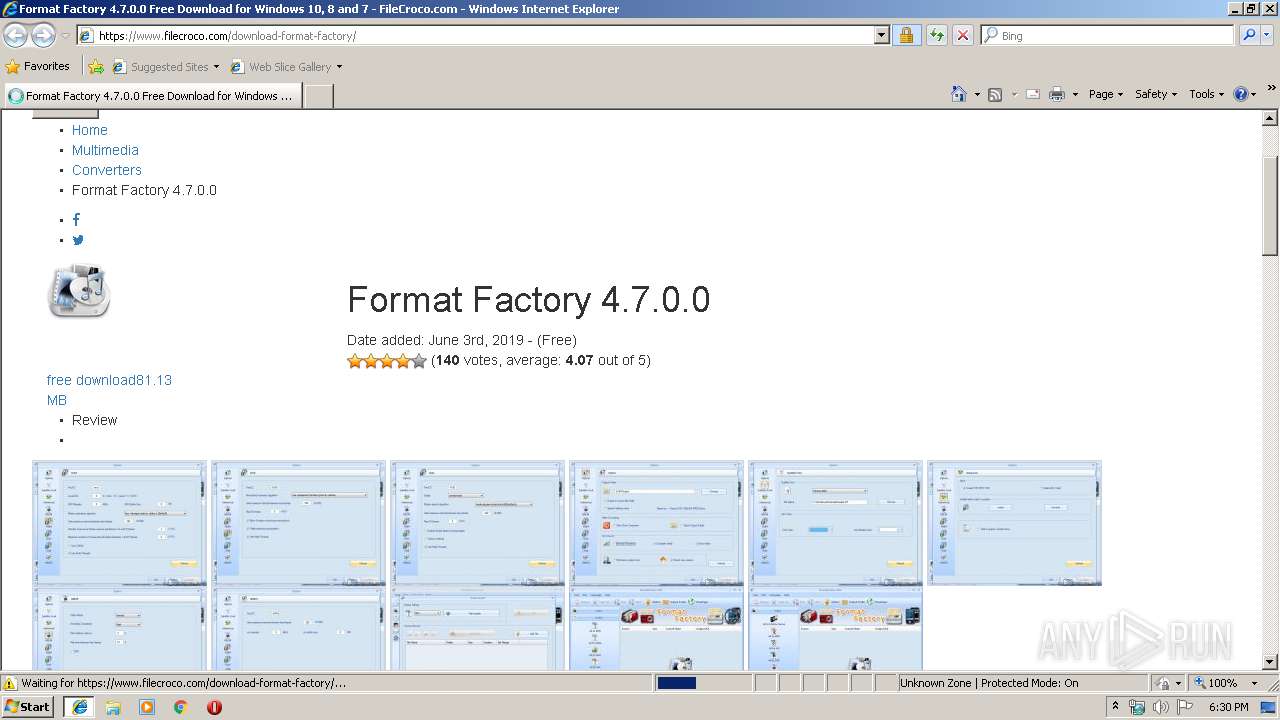1280x720 pixels.
Task: Open Print options dropdown arrow
Action: (x=1075, y=94)
